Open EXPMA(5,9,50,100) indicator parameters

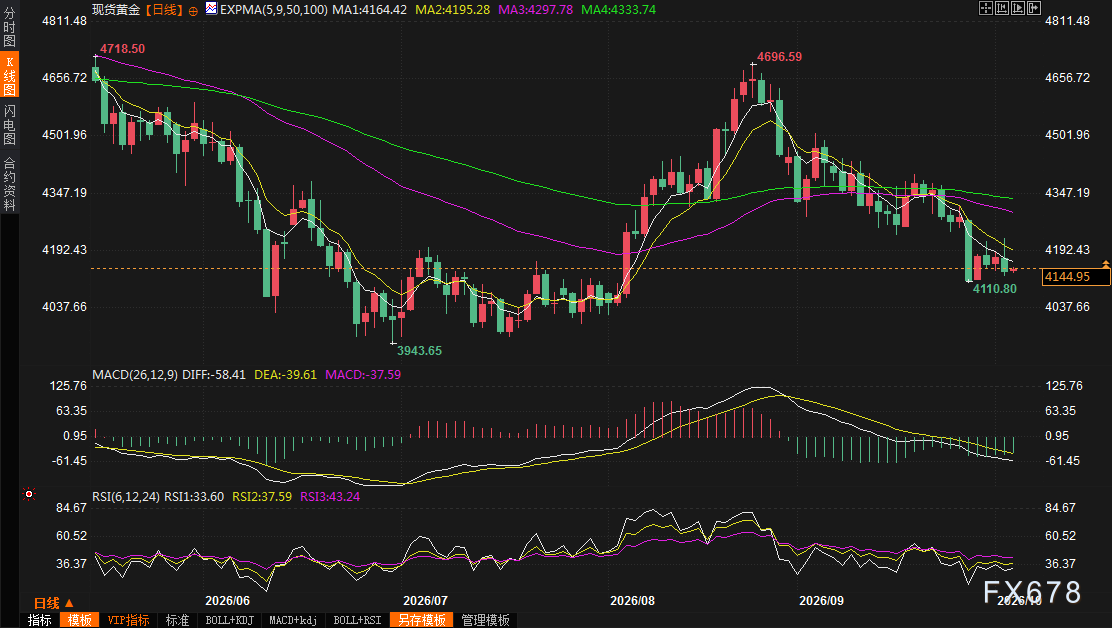coord(274,9)
